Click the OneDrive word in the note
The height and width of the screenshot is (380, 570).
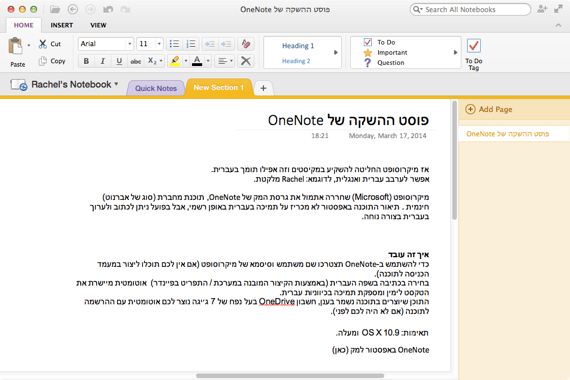277,301
